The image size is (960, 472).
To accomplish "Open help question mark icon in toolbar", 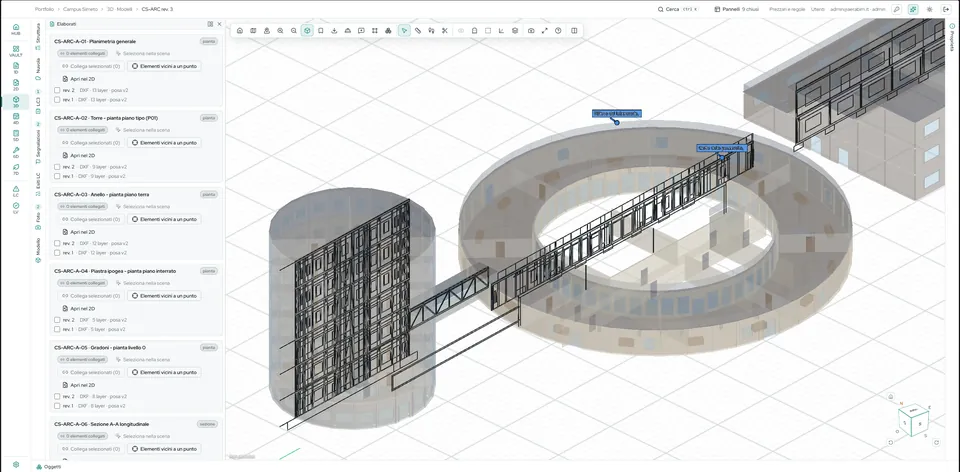I will pos(558,31).
